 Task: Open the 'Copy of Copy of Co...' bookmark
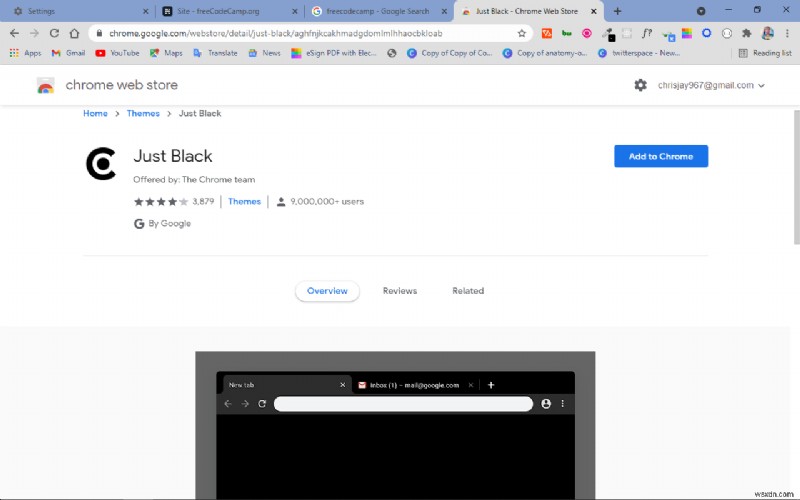tap(449, 53)
